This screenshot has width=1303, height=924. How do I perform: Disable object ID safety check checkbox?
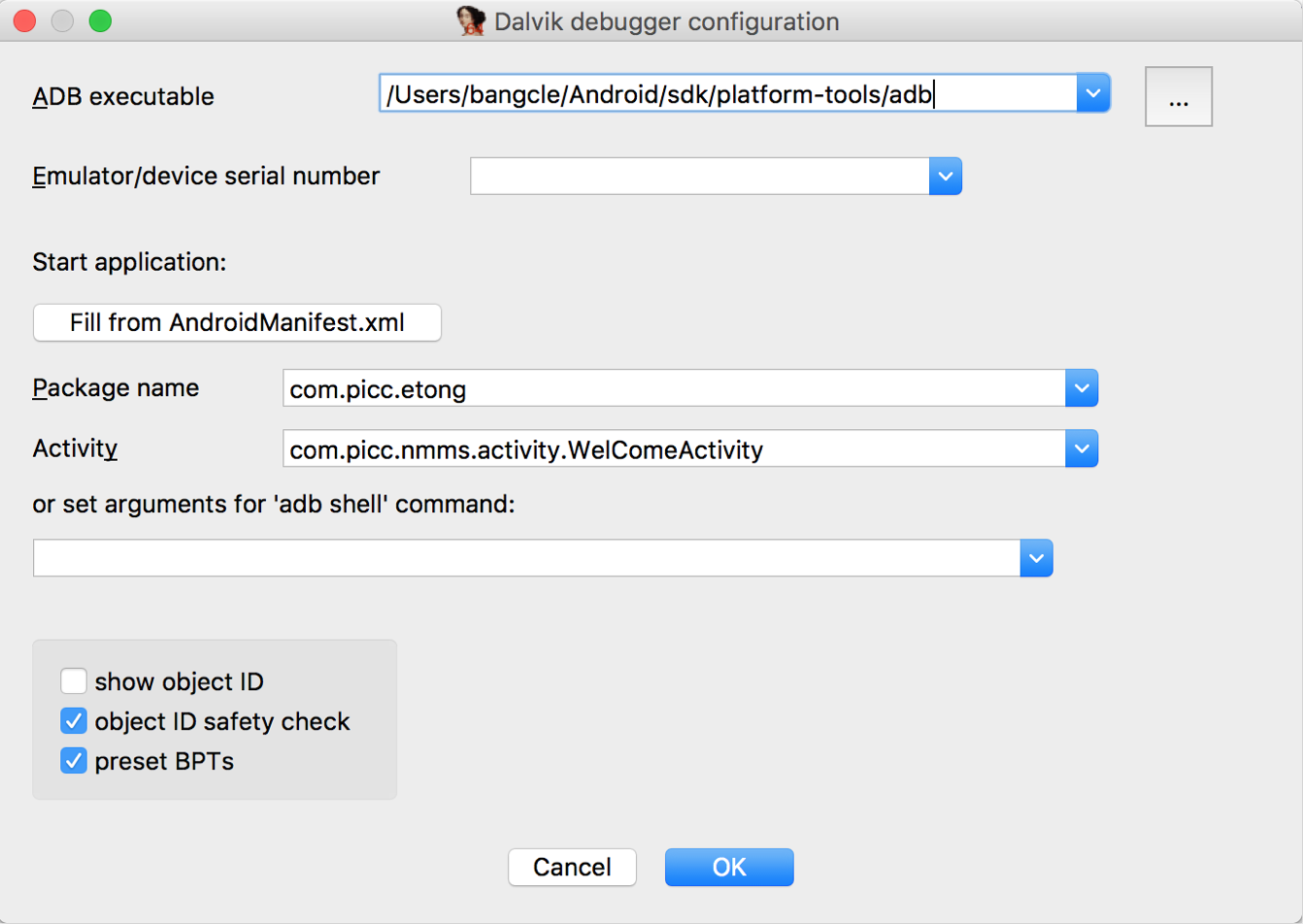[74, 721]
